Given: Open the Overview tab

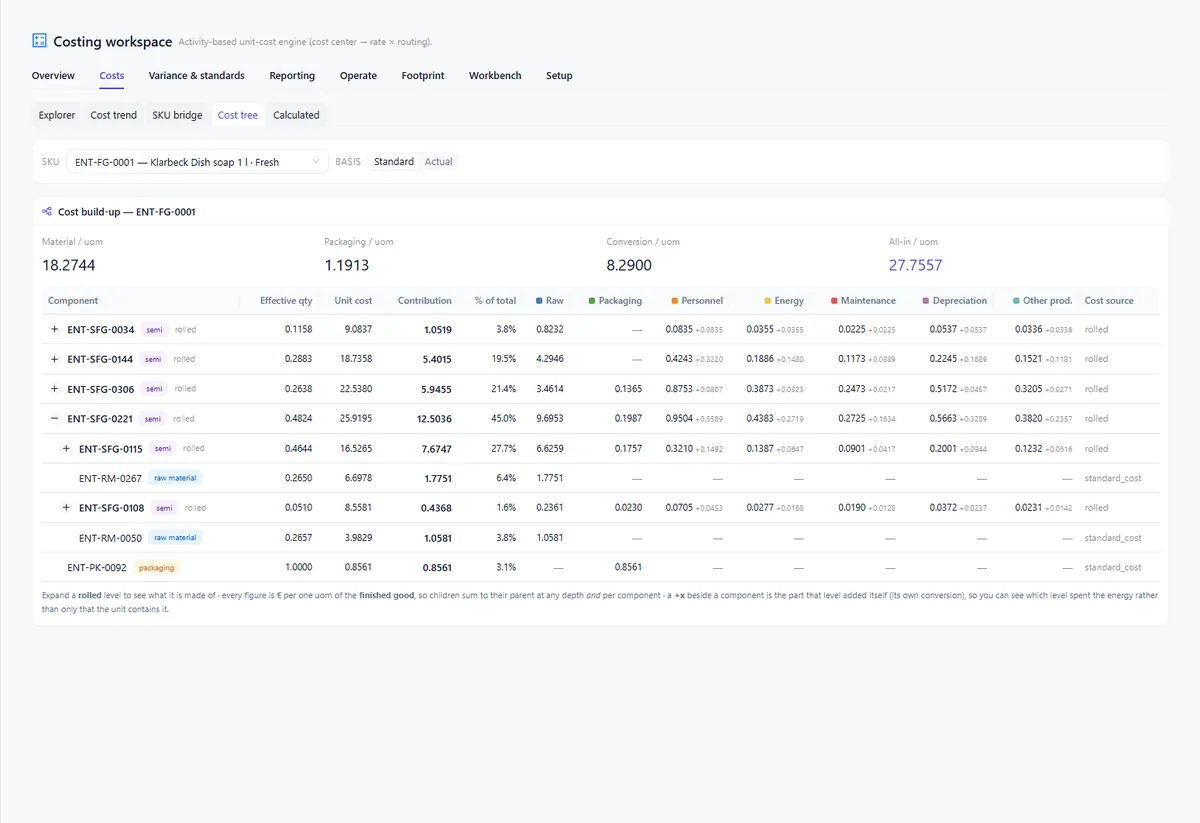Looking at the screenshot, I should (53, 76).
